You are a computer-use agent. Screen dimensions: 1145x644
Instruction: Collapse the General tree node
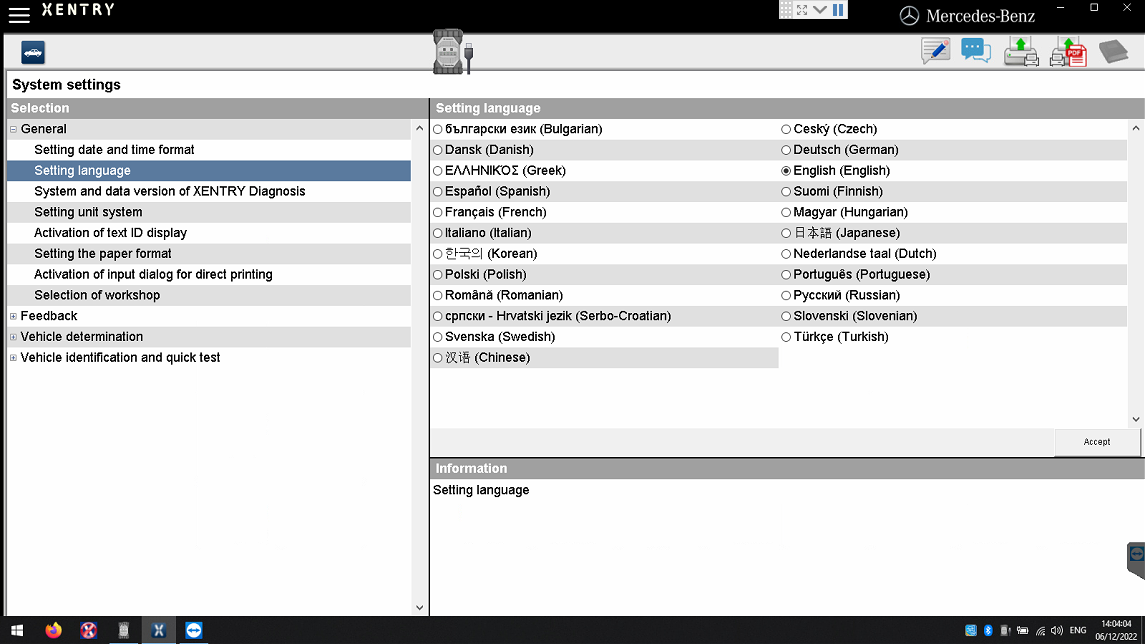(13, 129)
